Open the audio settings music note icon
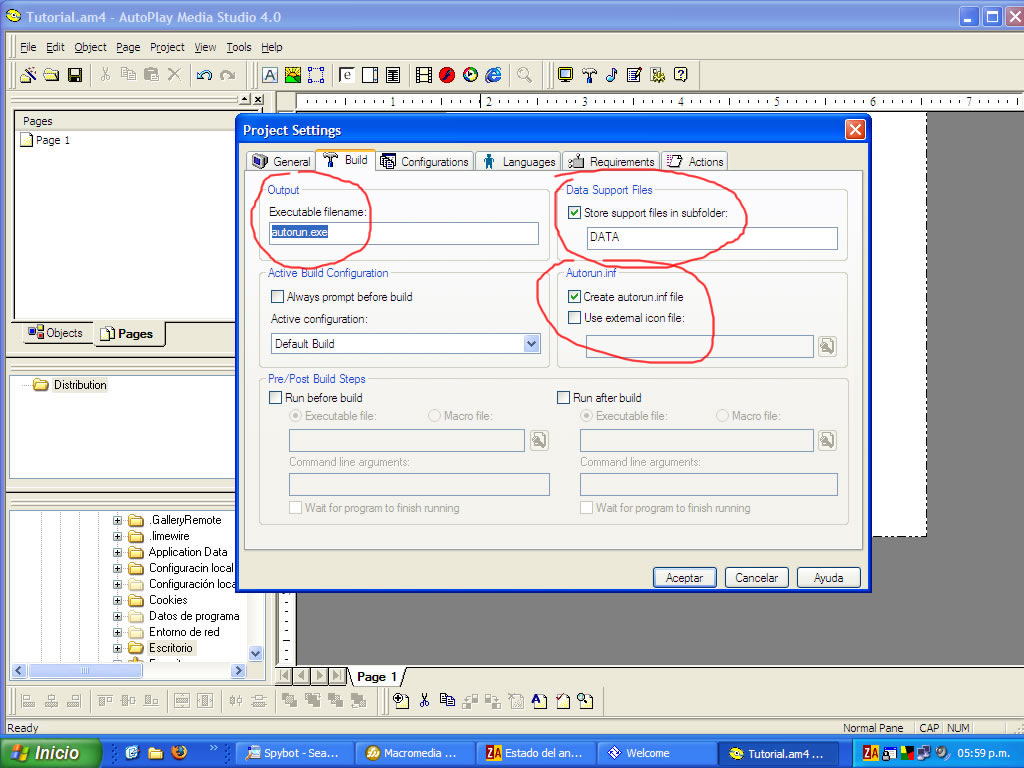The height and width of the screenshot is (768, 1024). point(612,75)
